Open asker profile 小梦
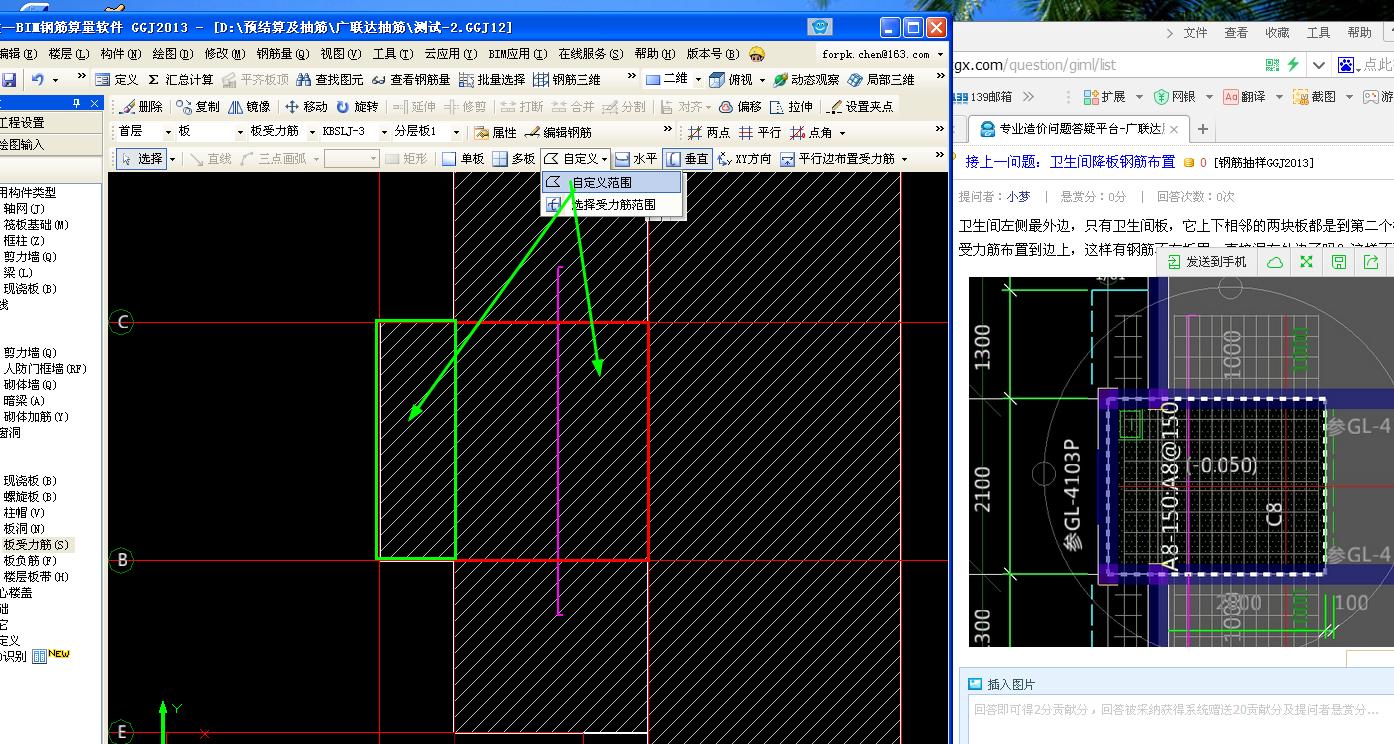 (x=1018, y=197)
